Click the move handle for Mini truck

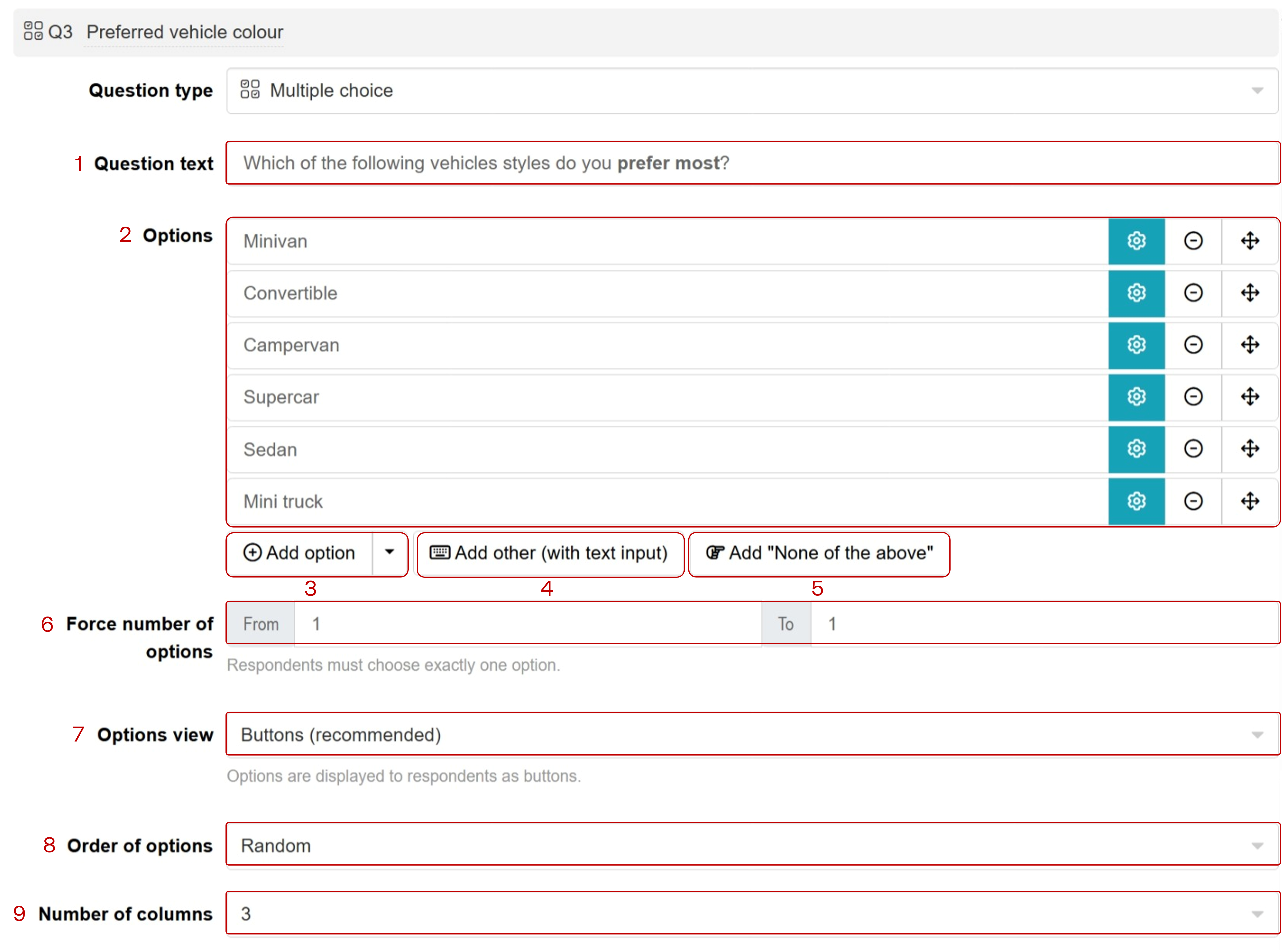point(1249,501)
